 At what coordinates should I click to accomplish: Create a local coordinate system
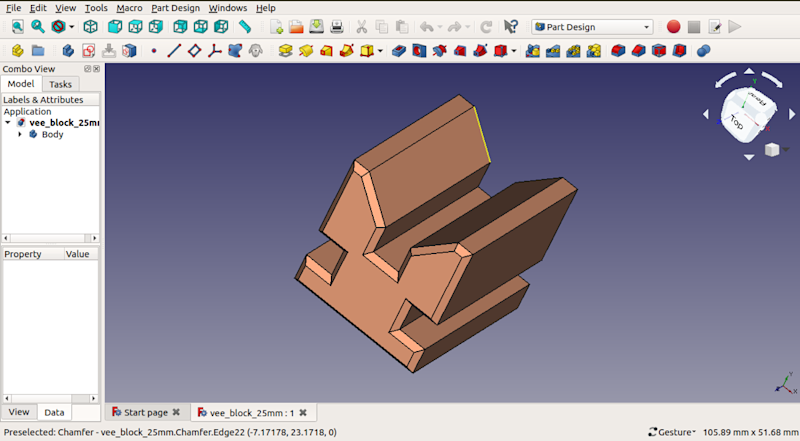[x=215, y=51]
